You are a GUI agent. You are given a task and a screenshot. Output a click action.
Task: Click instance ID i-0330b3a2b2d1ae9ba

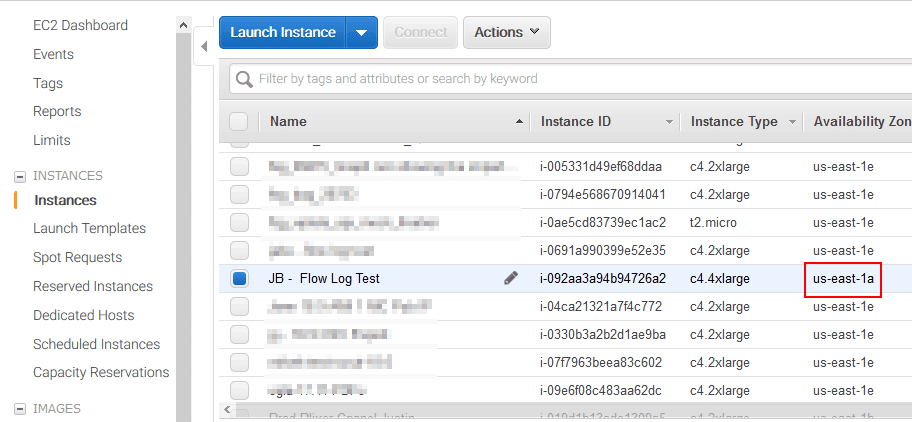603,335
